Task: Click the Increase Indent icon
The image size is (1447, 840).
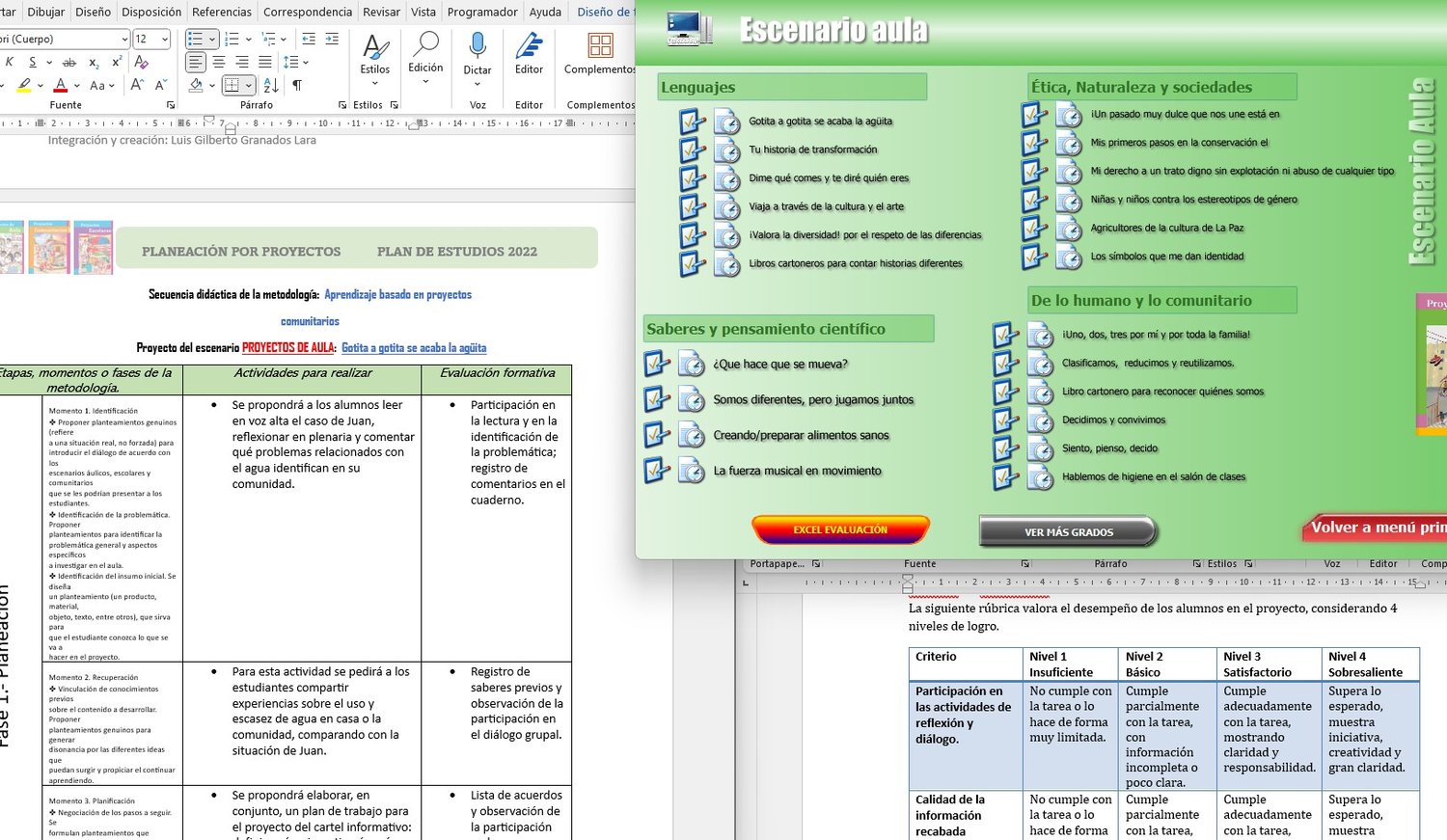Action: 332,40
